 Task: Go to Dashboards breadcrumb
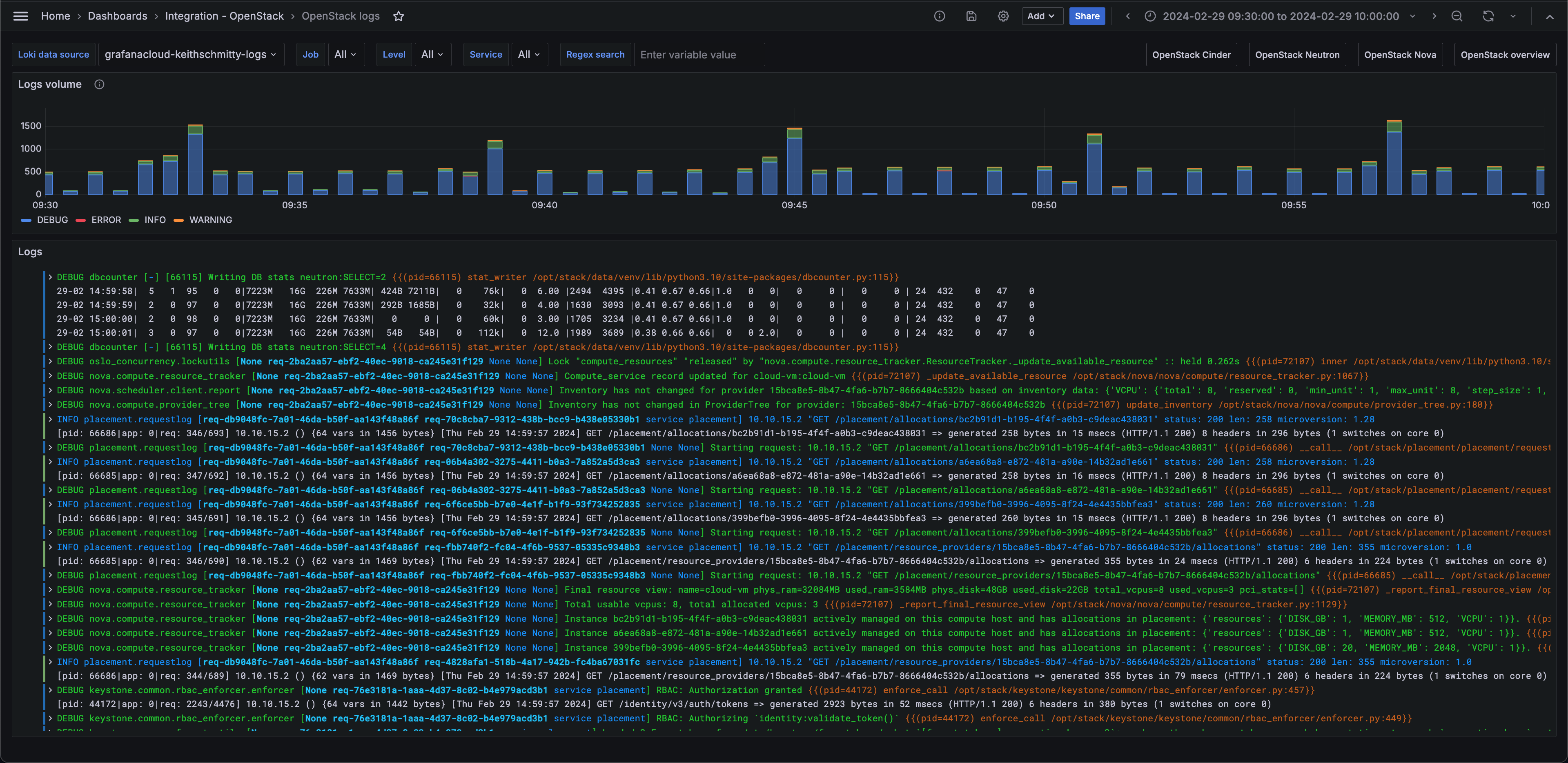pyautogui.click(x=118, y=16)
